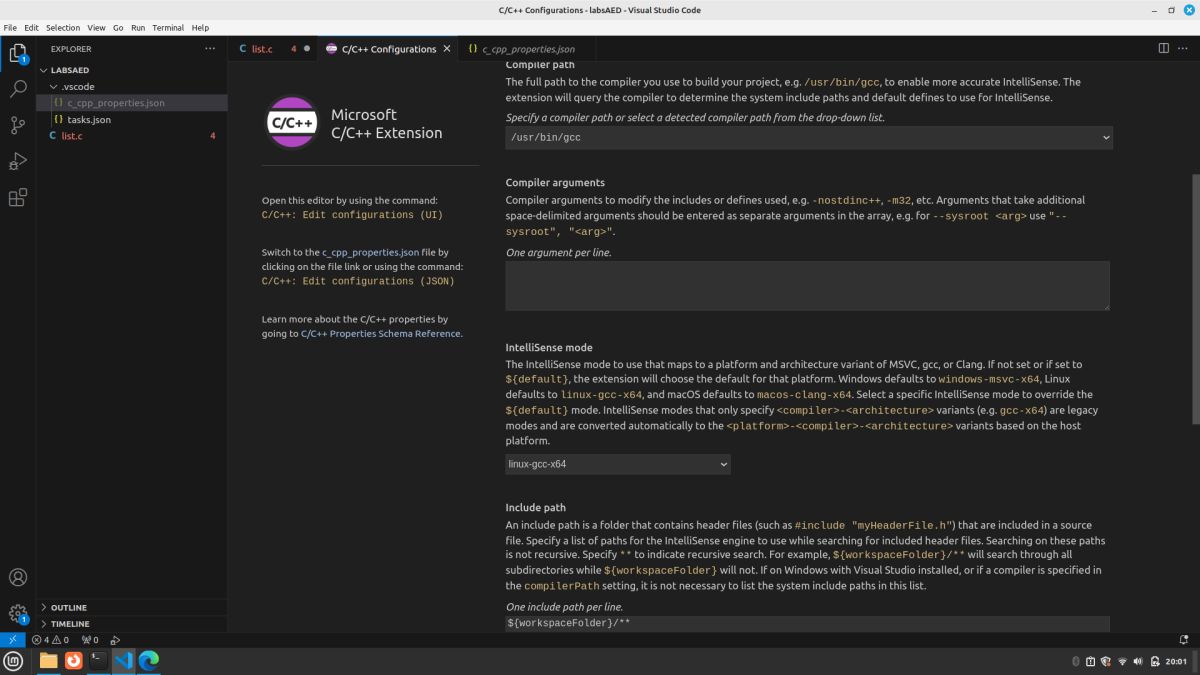Click the Microsoft C/C++ Extension logo
The width and height of the screenshot is (1200, 675).
[x=293, y=123]
